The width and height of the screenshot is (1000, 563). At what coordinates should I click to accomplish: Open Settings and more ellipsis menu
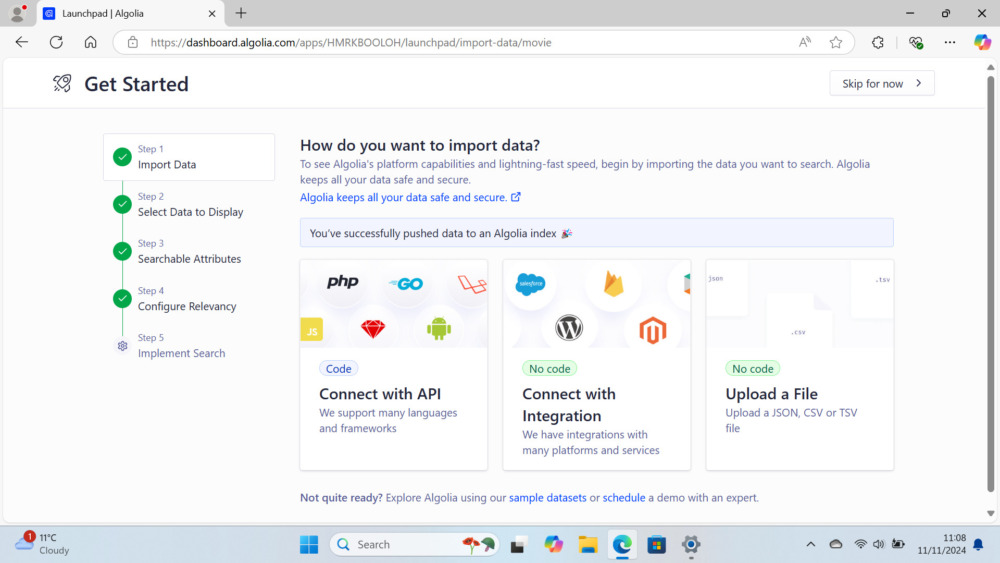pos(950,42)
